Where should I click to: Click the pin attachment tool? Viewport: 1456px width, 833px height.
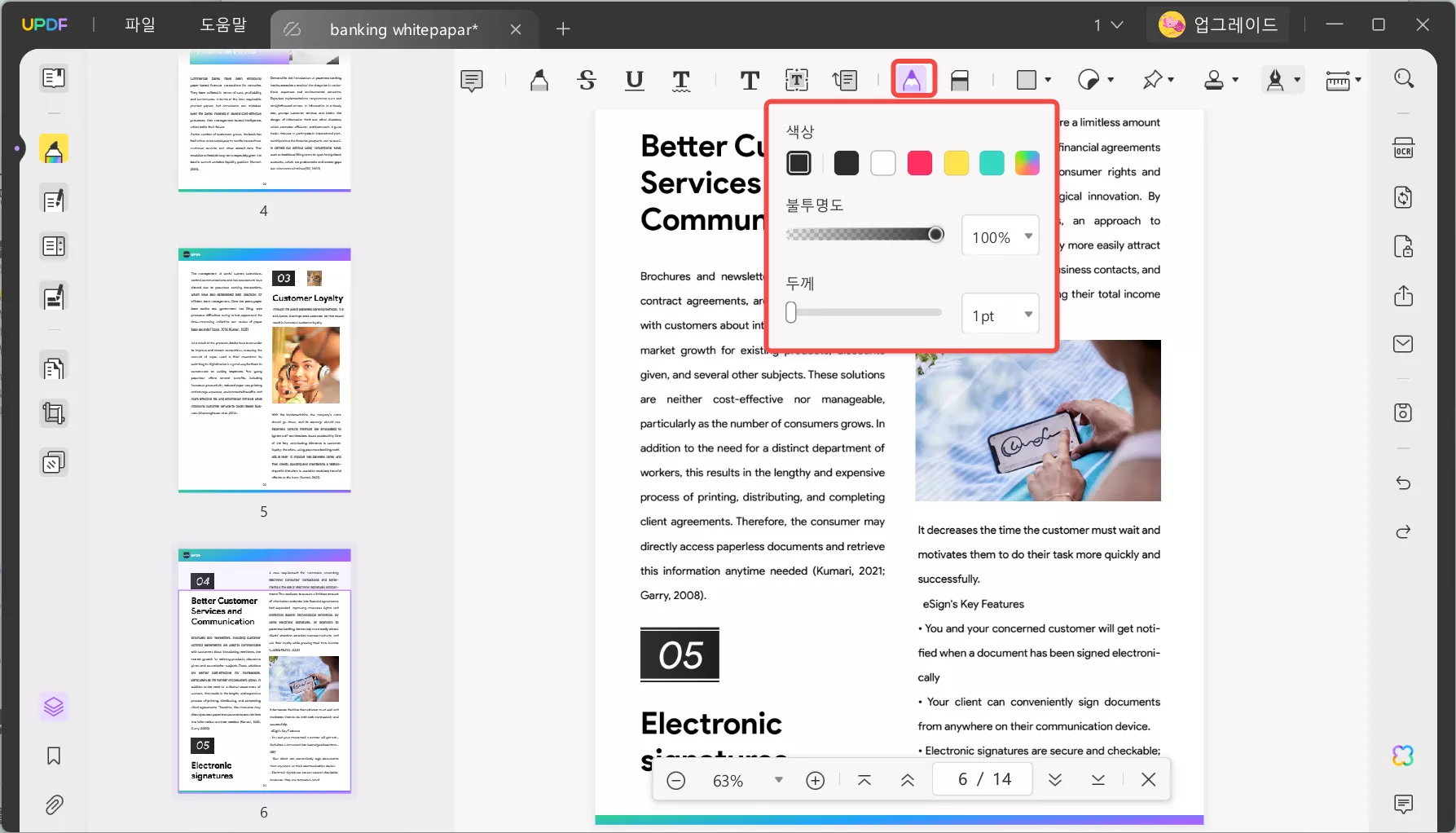coord(1152,80)
